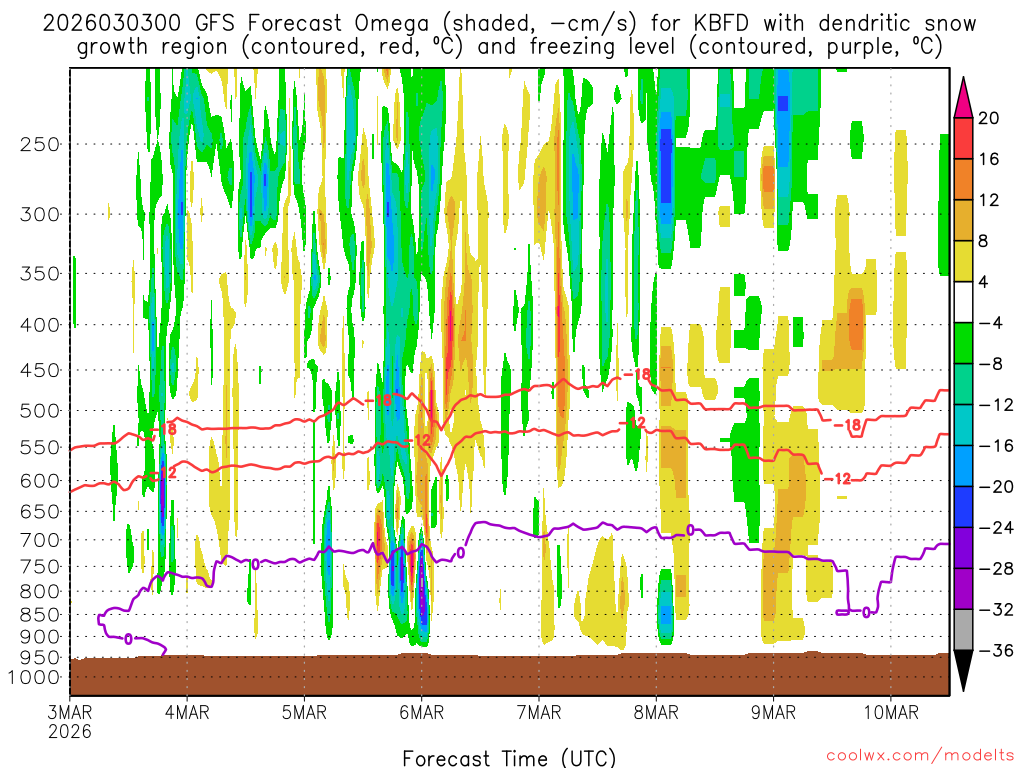This screenshot has height=768, width=1024.
Task: Select the purple colorbar swatch between -28 and -32
Action: tap(964, 589)
